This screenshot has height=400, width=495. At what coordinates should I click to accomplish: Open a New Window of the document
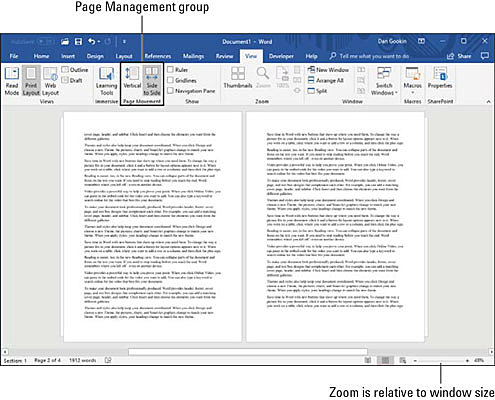328,70
